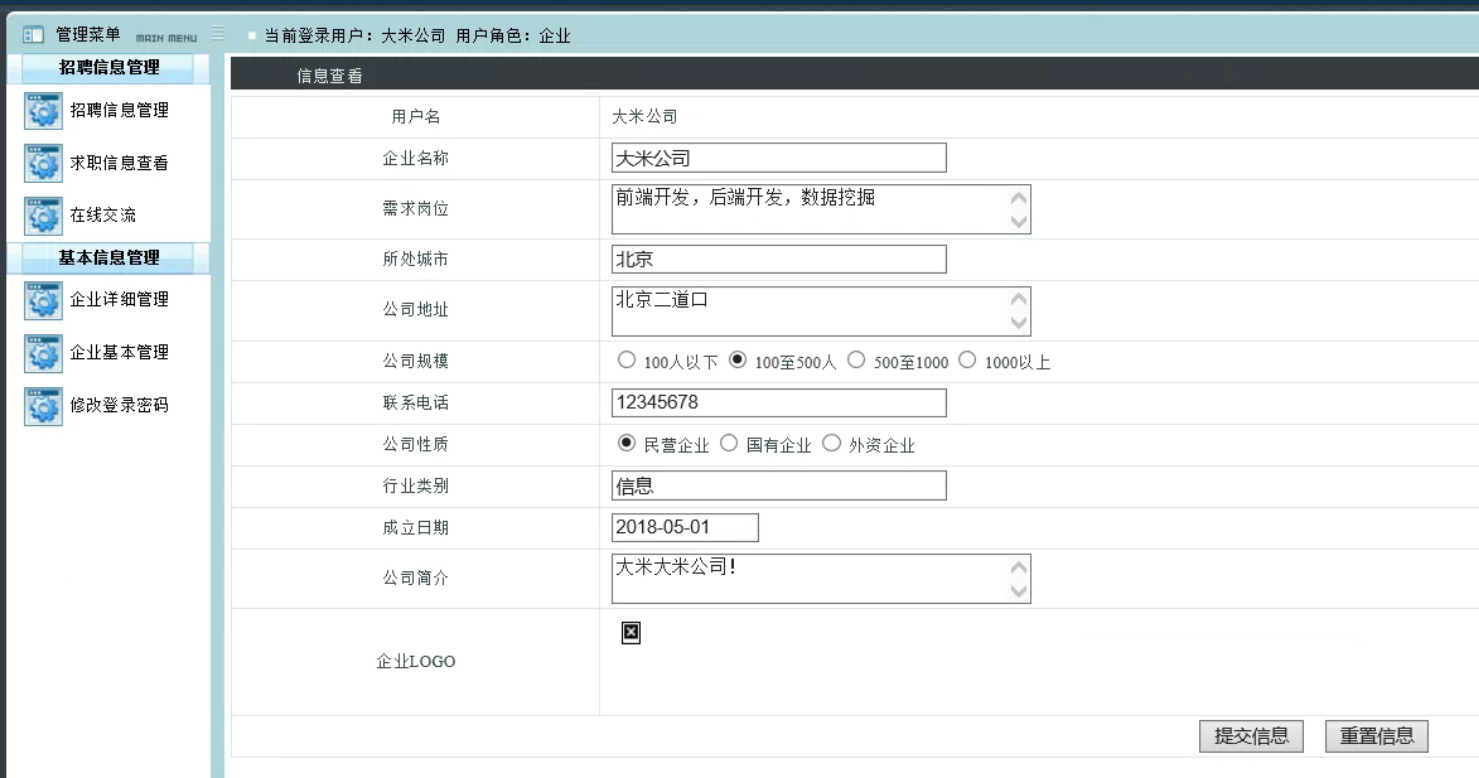Open the 招聘信息管理 menu link

tap(119, 111)
